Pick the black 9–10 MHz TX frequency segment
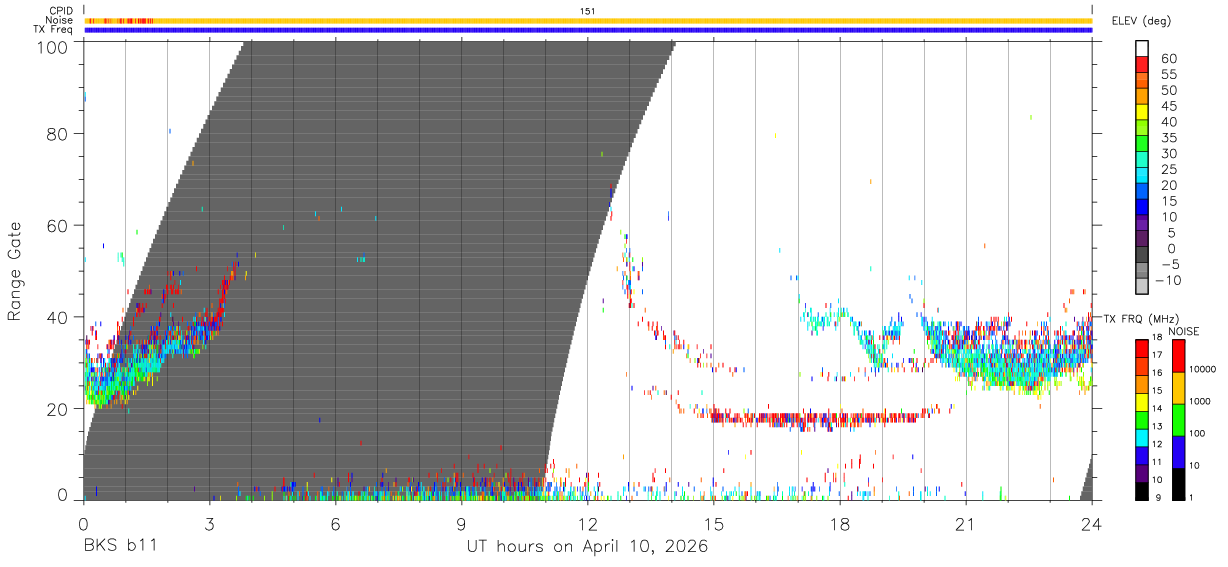Screen dimensions: 1228x567 click(x=1142, y=491)
